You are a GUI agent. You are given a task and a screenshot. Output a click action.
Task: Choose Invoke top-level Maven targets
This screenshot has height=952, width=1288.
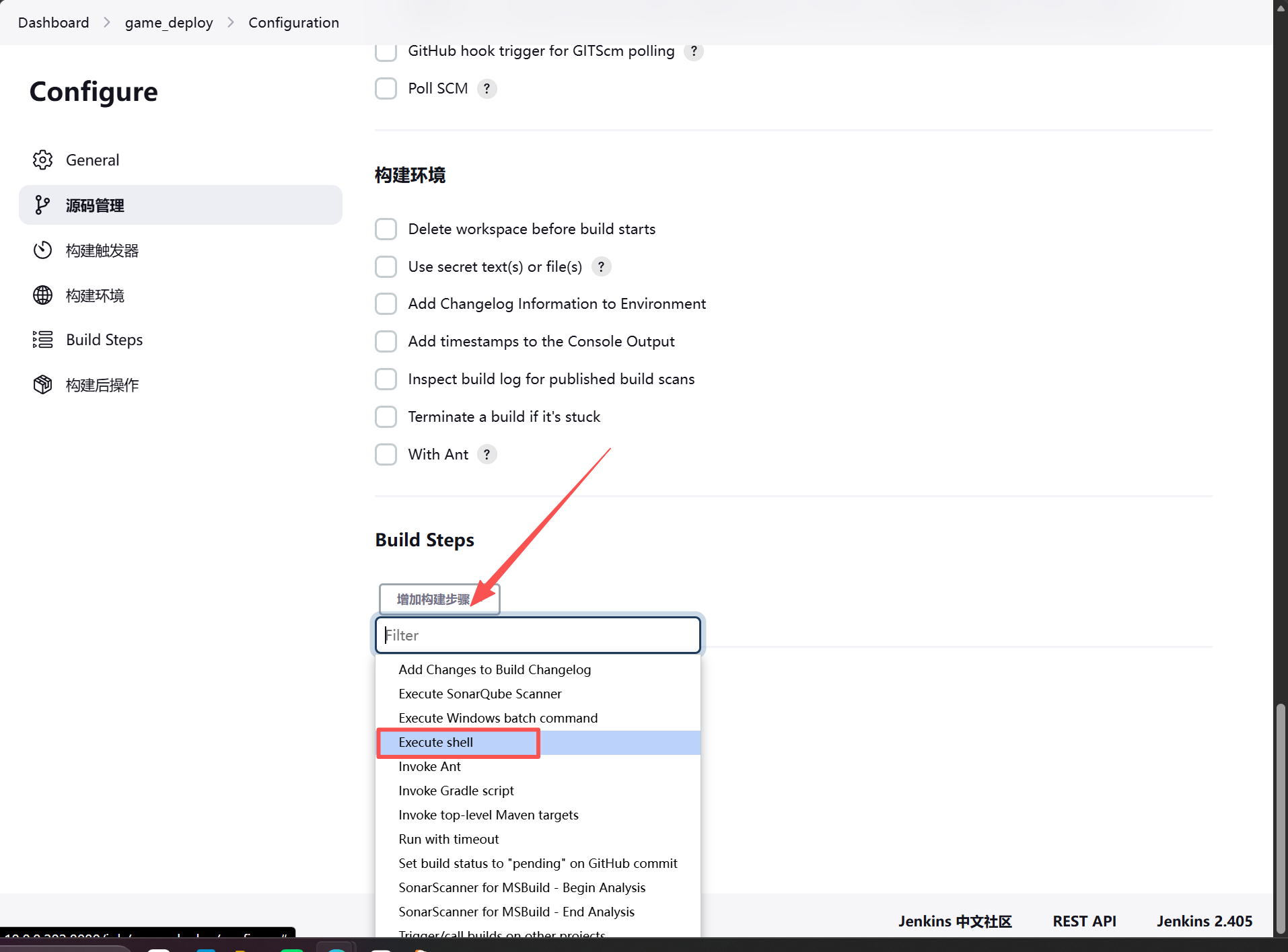pos(538,815)
